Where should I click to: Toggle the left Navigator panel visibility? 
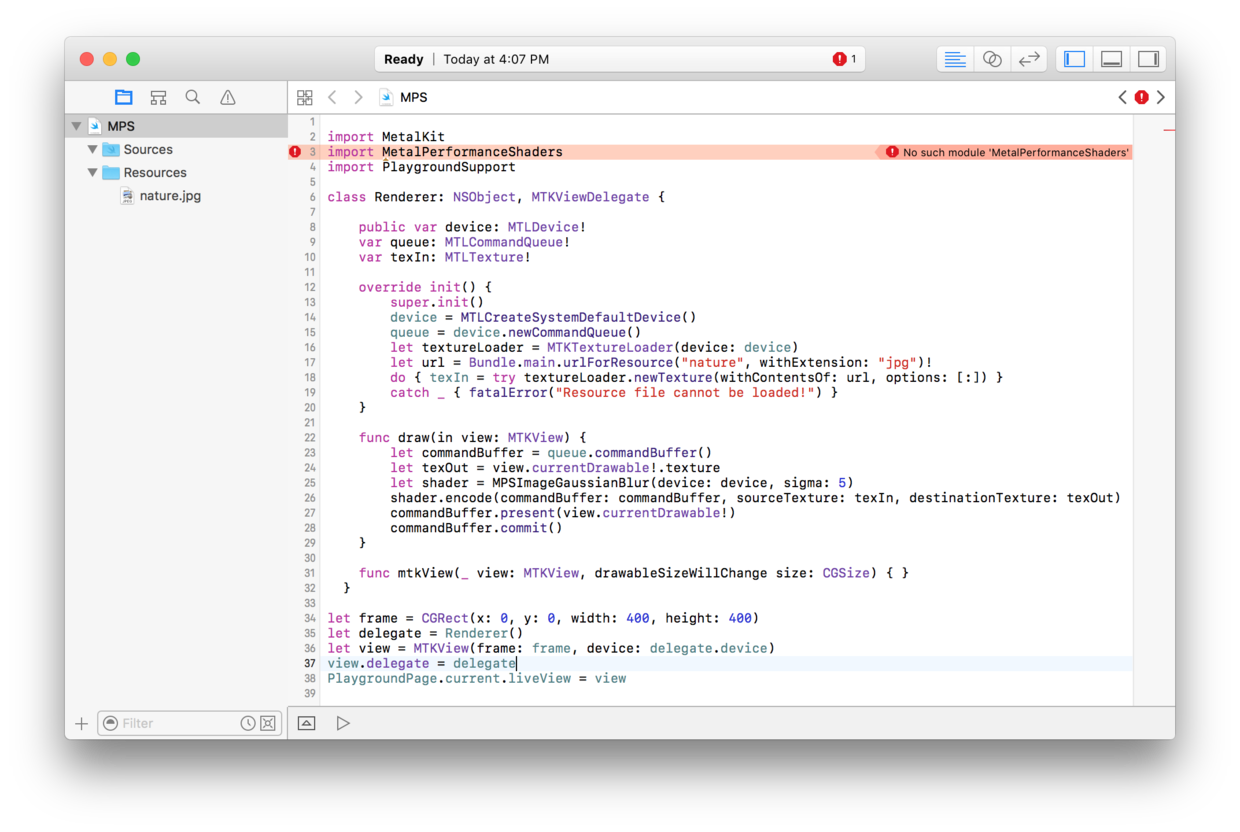click(1075, 59)
